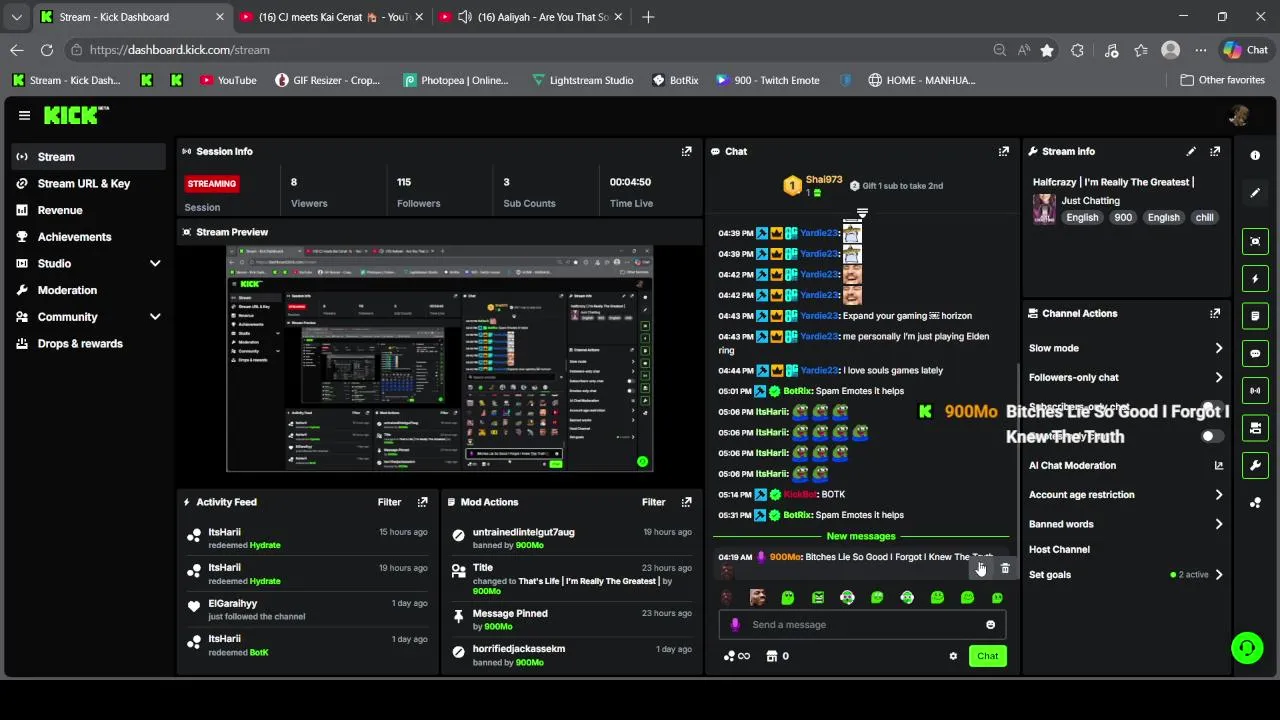Click the pencil icon in right sidebar
This screenshot has width=1280, height=720.
tap(1255, 193)
